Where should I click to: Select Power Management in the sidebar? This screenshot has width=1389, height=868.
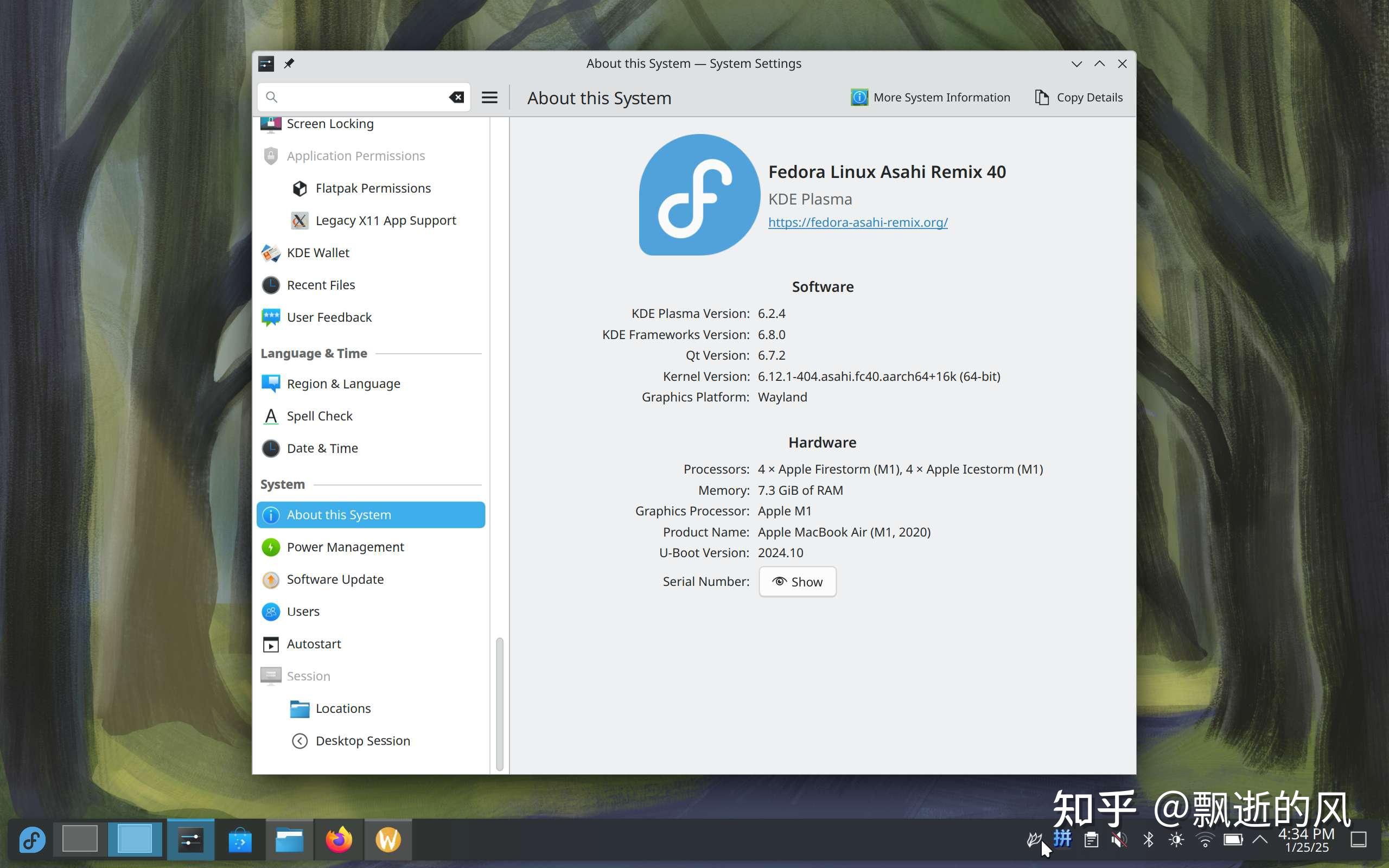coord(345,546)
